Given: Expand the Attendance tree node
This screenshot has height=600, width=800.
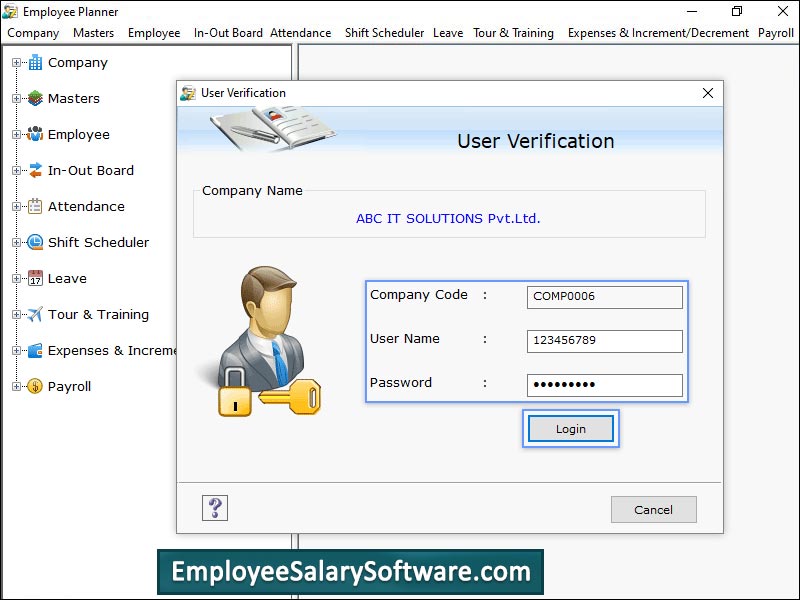Looking at the screenshot, I should pos(16,206).
